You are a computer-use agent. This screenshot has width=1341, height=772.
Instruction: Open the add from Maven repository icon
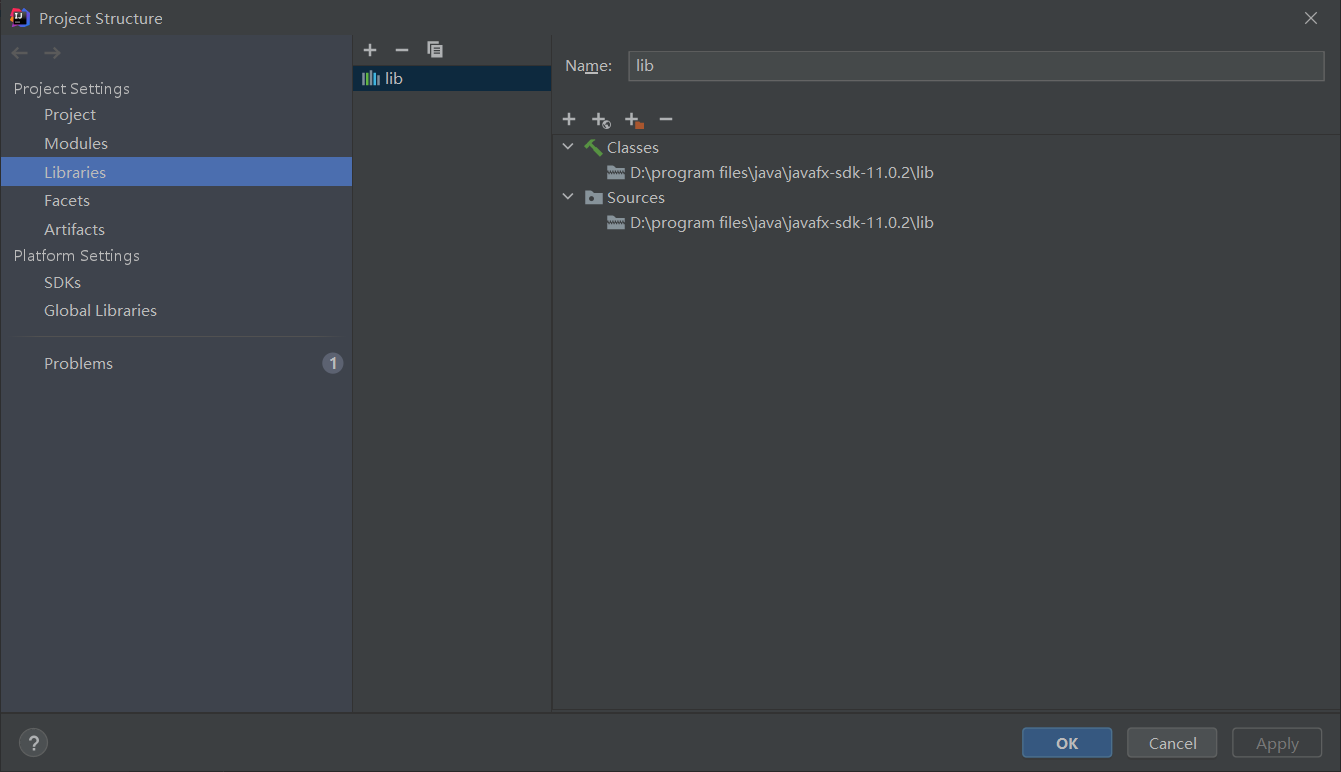pyautogui.click(x=601, y=119)
